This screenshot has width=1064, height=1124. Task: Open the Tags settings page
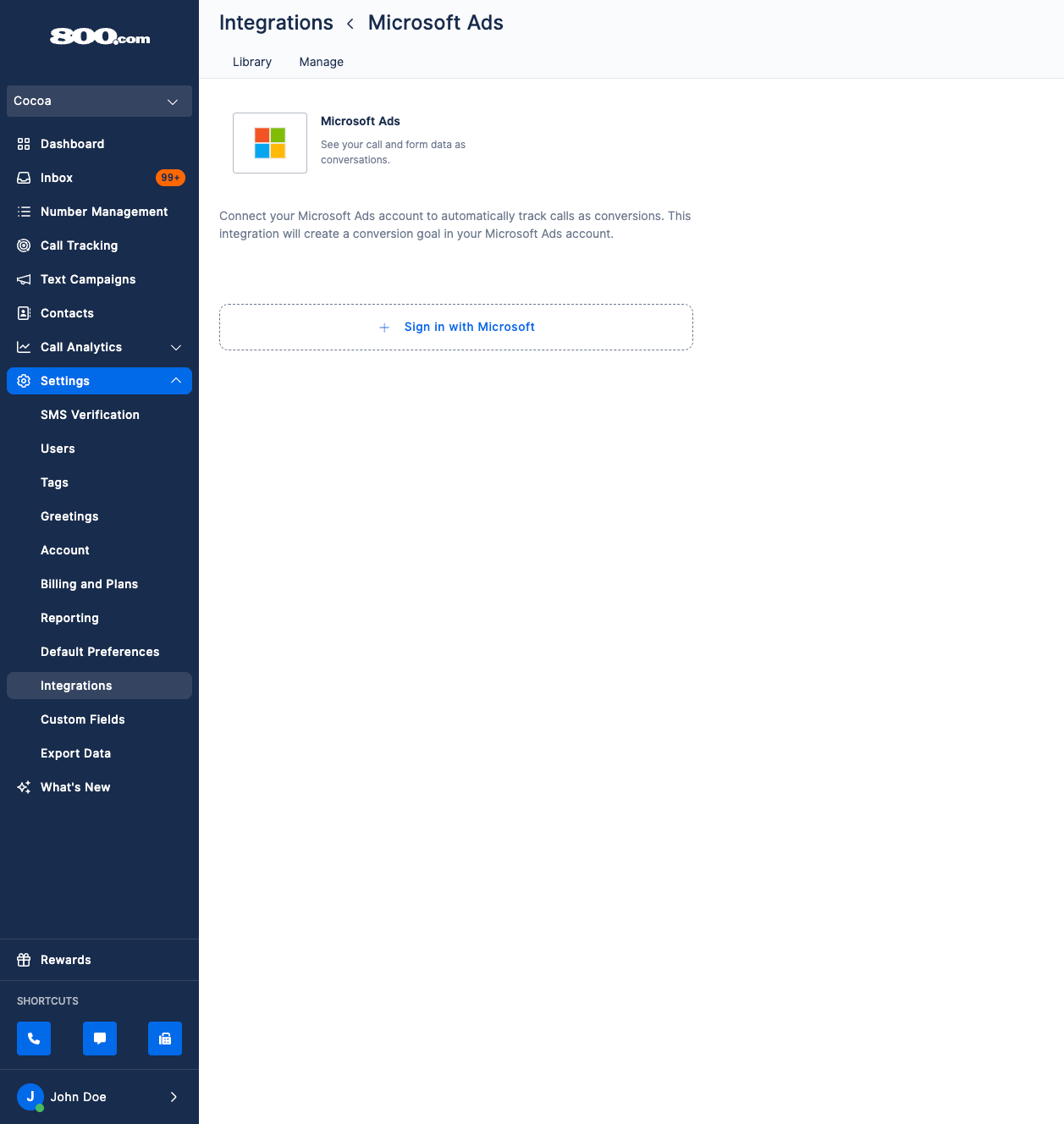pyautogui.click(x=99, y=482)
